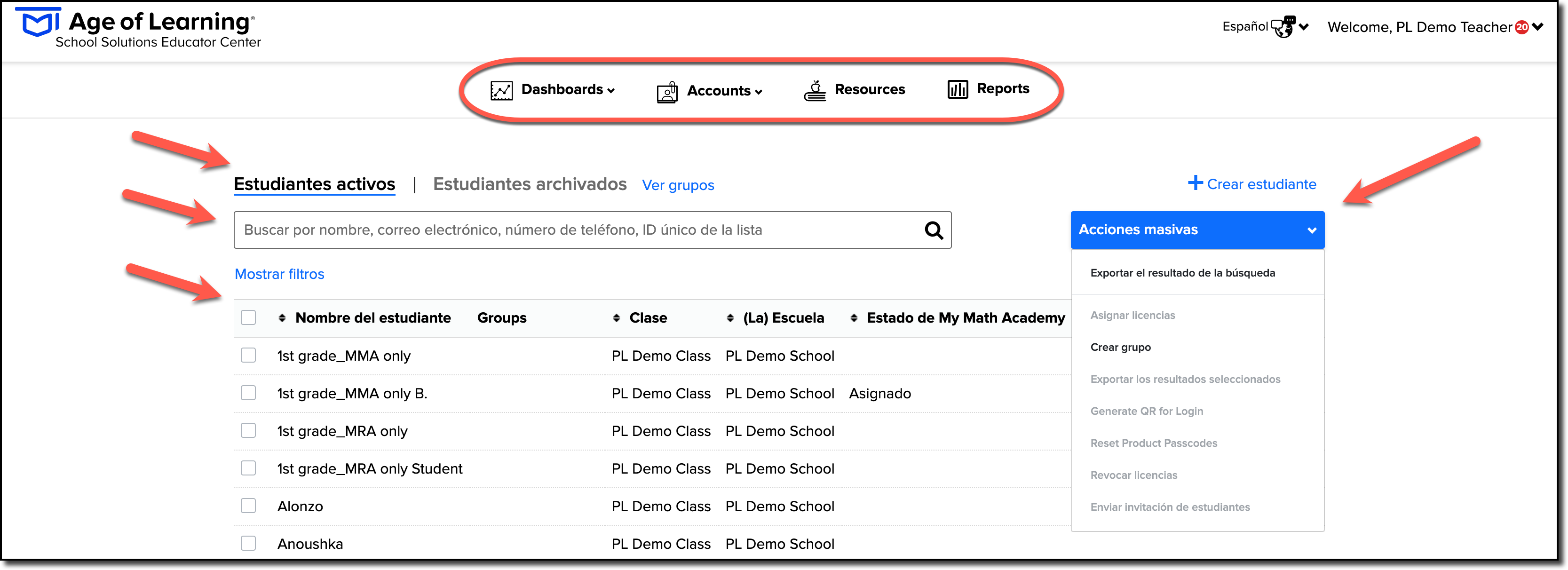1568x570 pixels.
Task: Open the Ver grupos link
Action: tap(678, 185)
